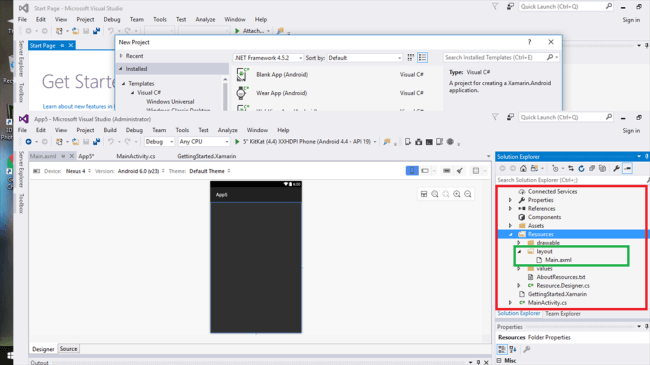Collapse the layout folder

[x=519, y=251]
